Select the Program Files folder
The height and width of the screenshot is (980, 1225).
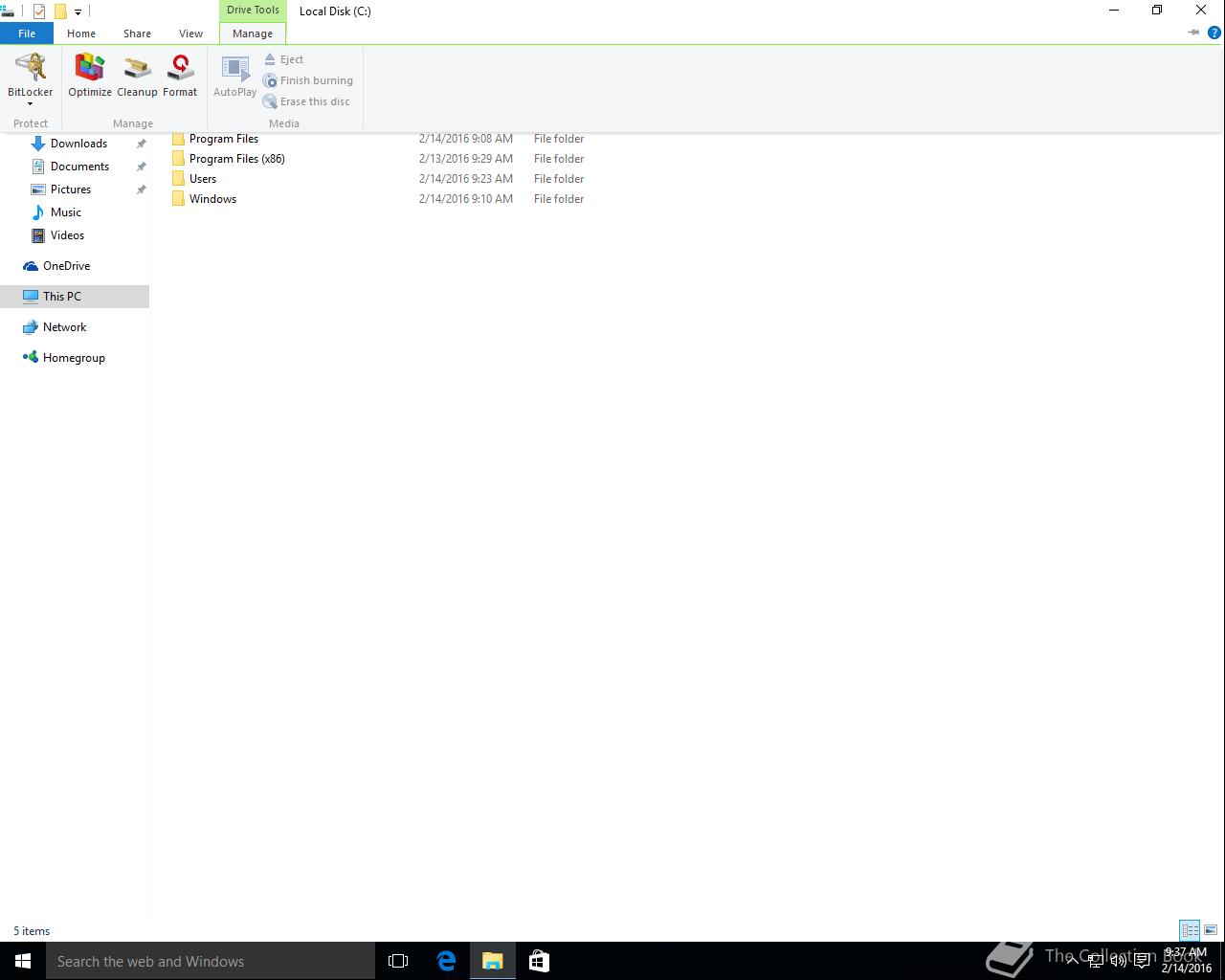224,139
